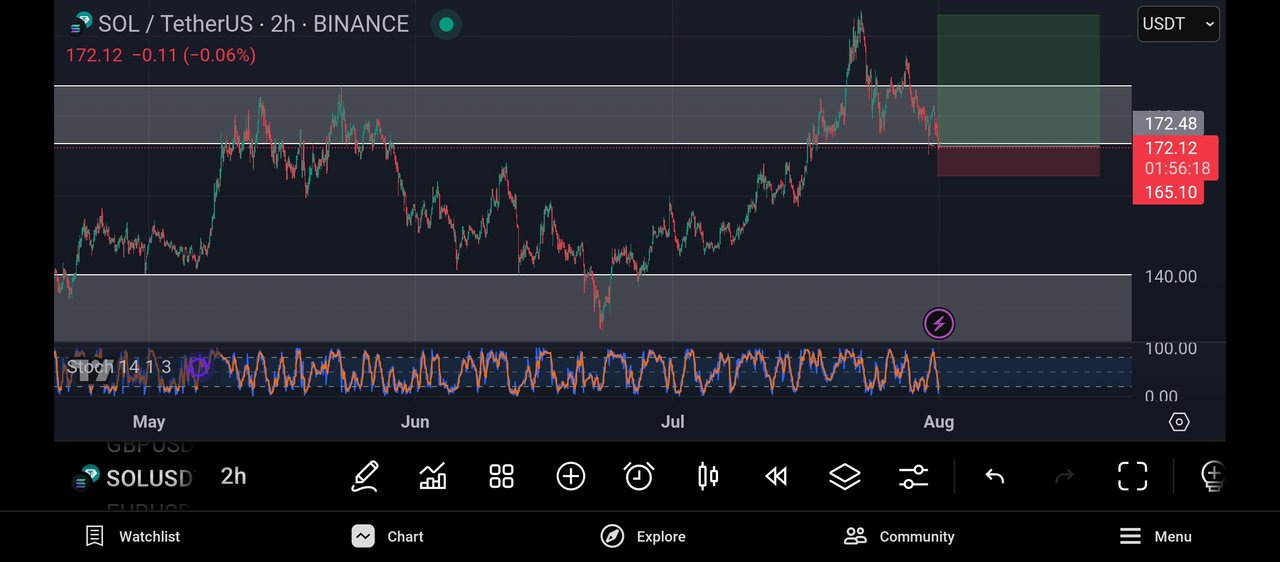Undo the last chart action
Screen dimensions: 1280x562
click(994, 476)
